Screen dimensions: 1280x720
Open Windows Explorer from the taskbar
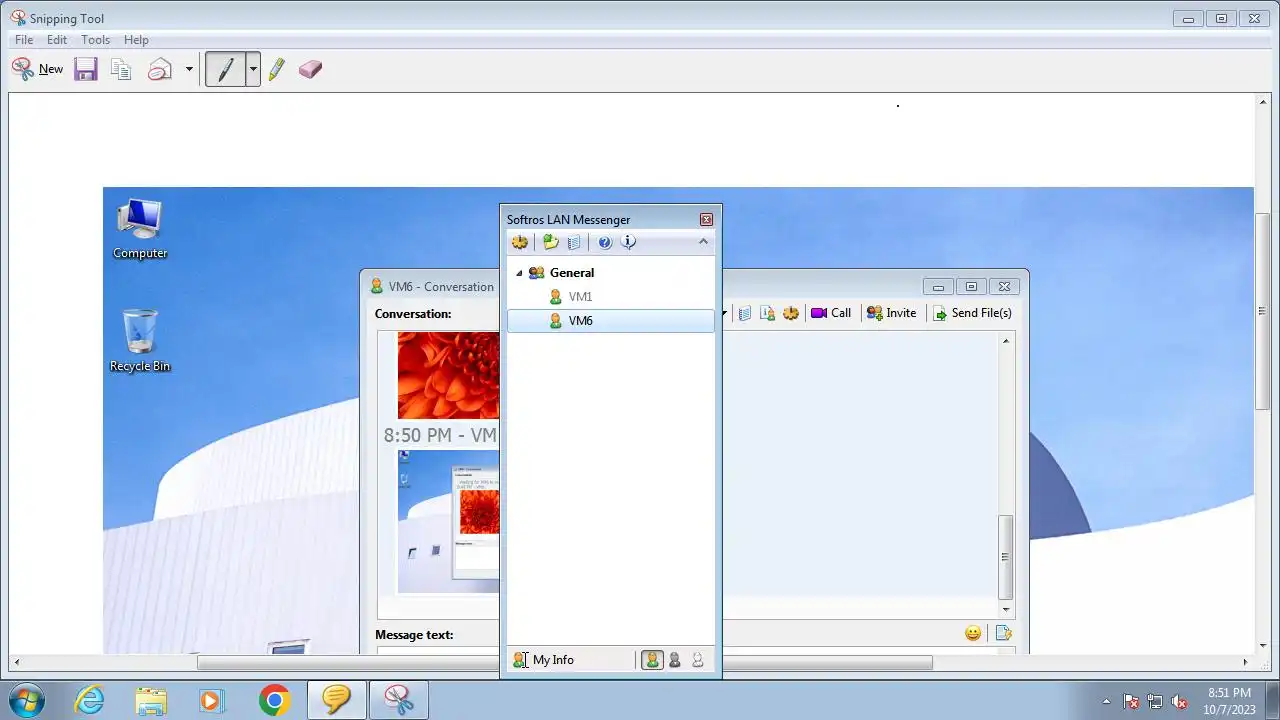151,700
